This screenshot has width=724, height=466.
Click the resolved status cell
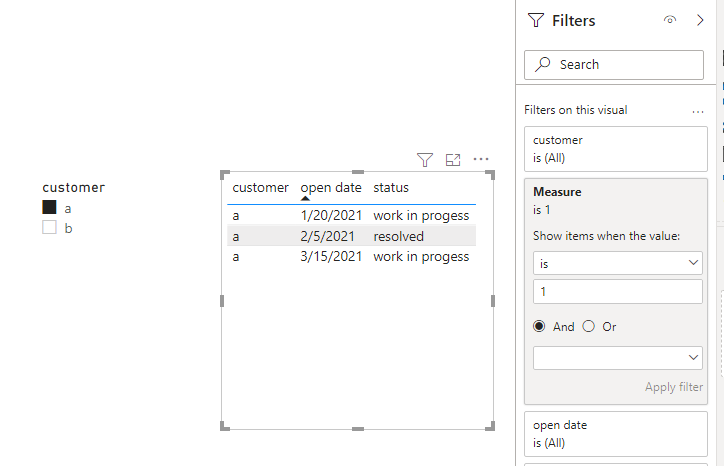point(398,236)
